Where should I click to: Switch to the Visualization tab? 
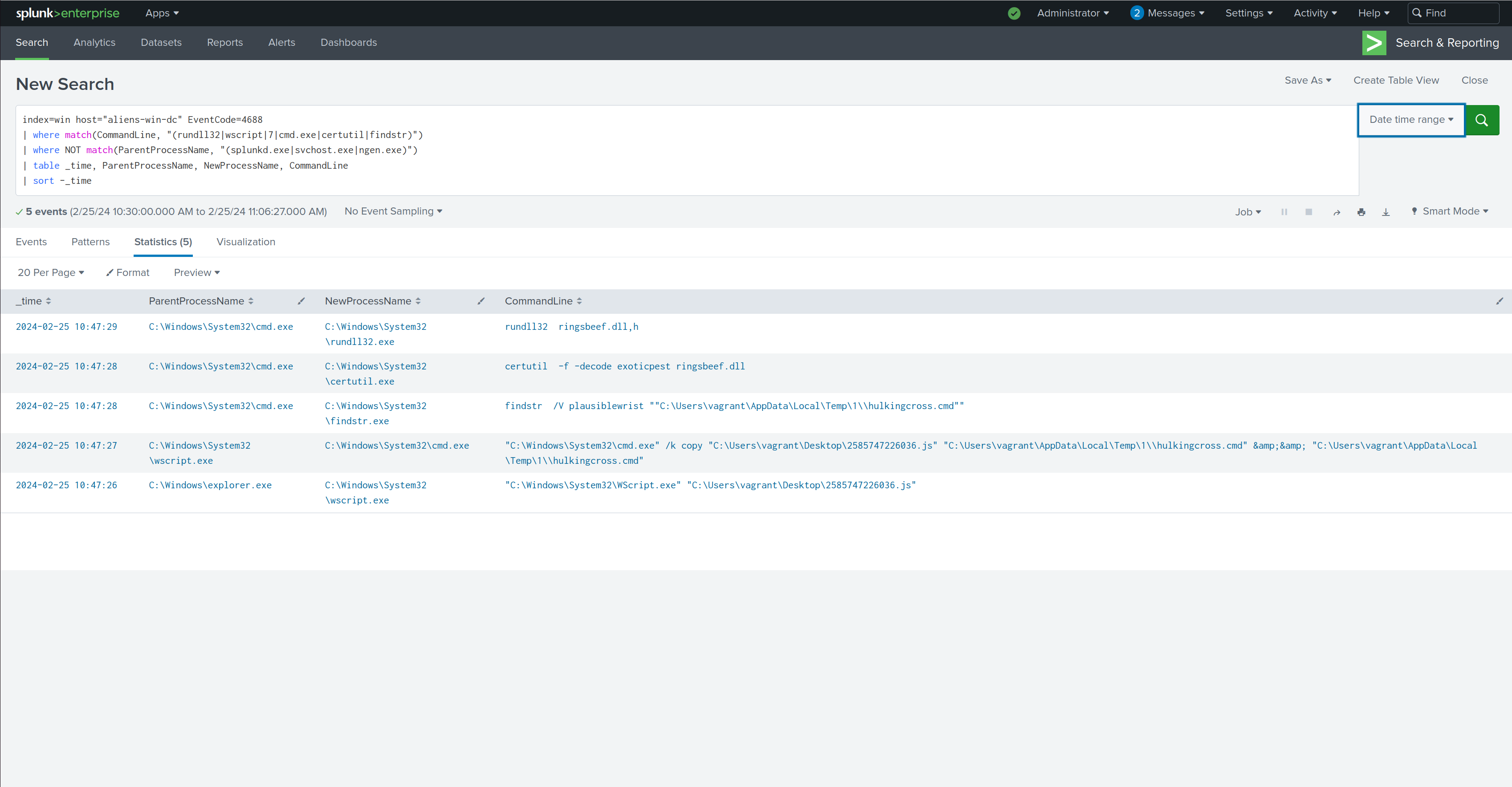click(x=246, y=241)
